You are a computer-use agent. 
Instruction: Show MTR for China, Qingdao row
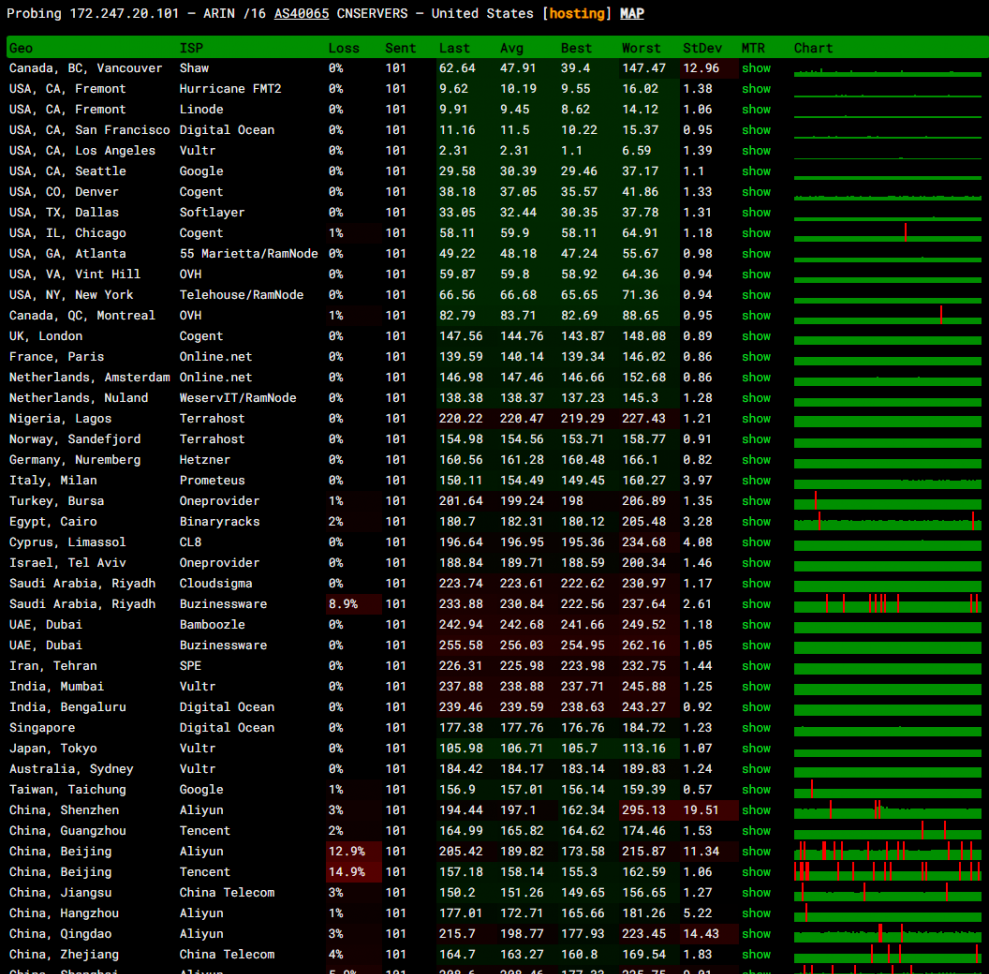tap(756, 934)
